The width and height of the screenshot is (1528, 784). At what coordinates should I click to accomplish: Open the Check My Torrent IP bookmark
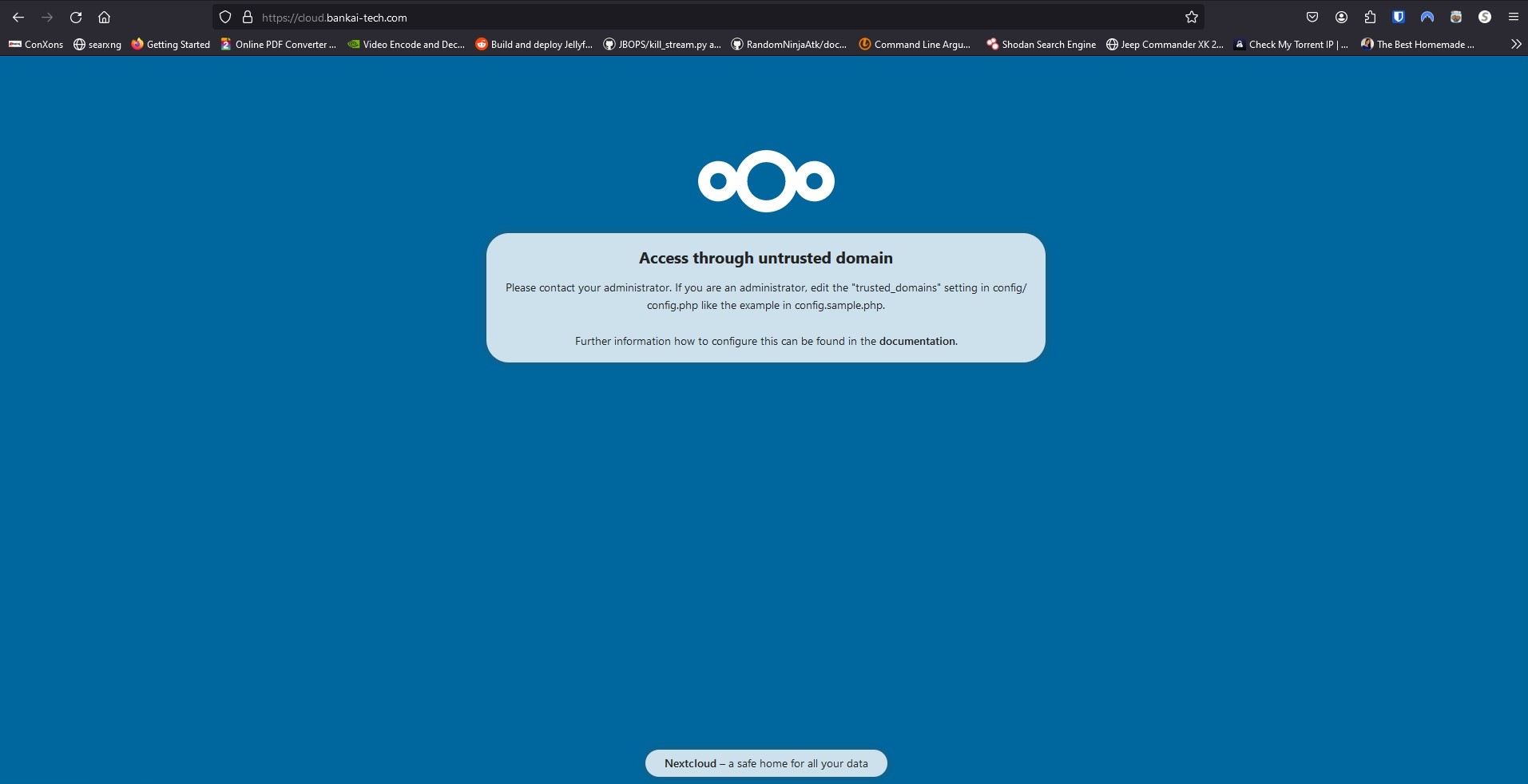pyautogui.click(x=1291, y=45)
